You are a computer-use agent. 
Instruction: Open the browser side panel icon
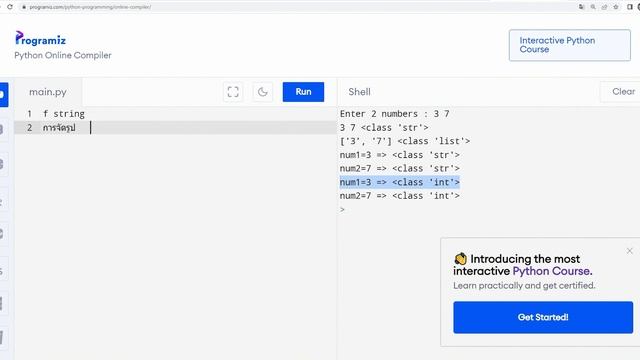tap(629, 7)
